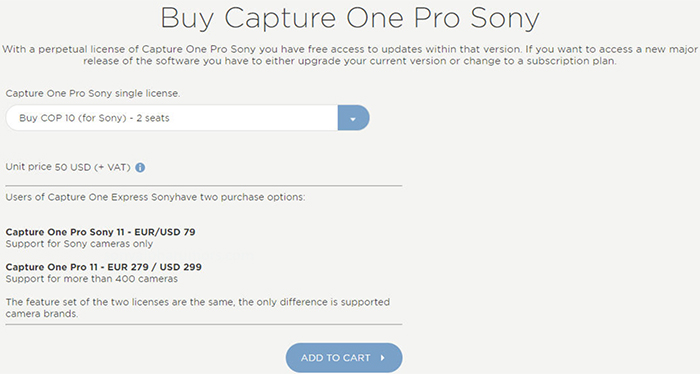Click "Support for Sony cameras only" text
Image resolution: width=700 pixels, height=374 pixels.
click(x=79, y=244)
